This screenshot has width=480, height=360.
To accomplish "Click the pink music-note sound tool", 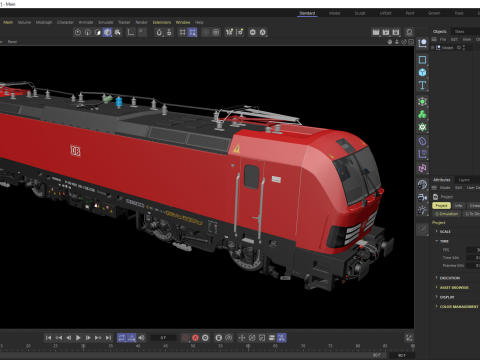I will click(x=422, y=168).
